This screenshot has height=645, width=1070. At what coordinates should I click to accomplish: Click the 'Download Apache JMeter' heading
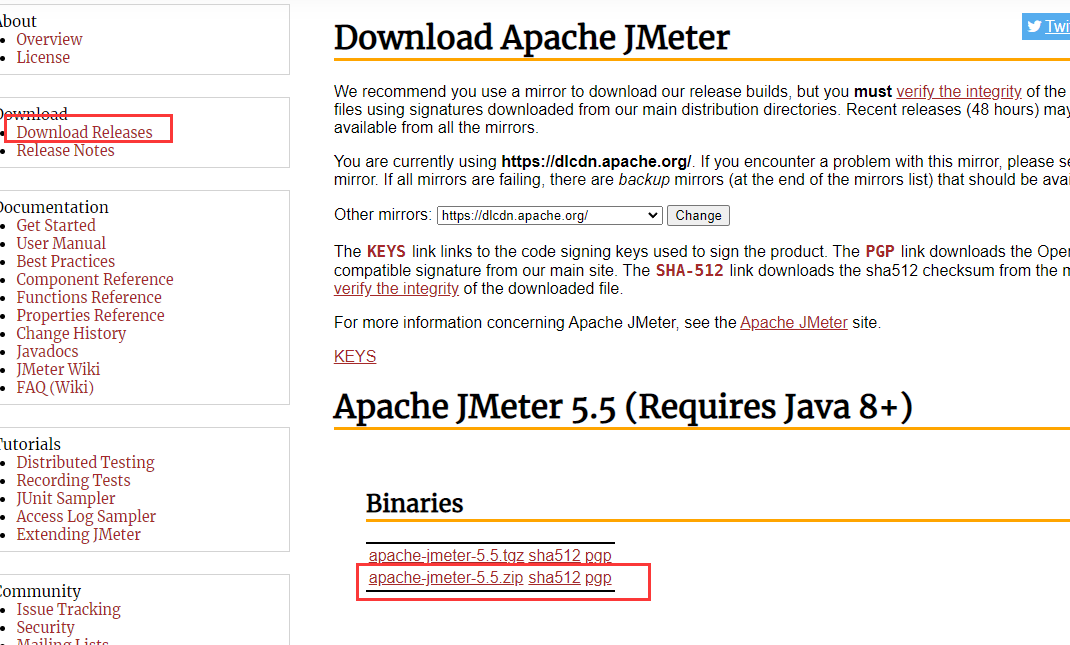532,38
